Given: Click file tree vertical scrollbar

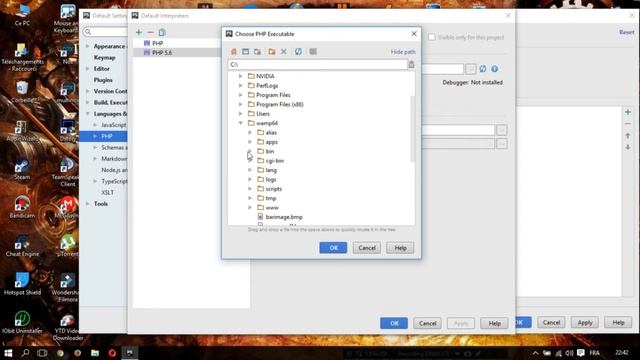Looking at the screenshot, I should coord(413,129).
